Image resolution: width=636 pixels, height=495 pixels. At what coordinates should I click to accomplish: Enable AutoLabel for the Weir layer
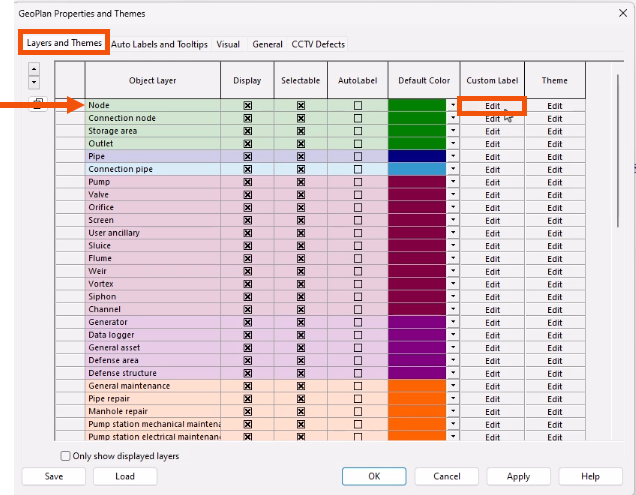click(358, 271)
